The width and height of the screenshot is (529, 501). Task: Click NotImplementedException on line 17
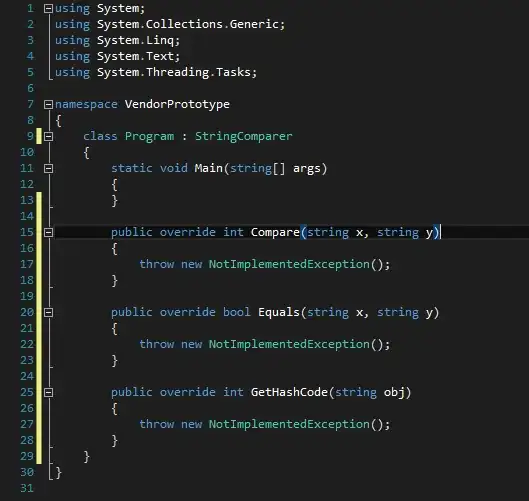point(289,264)
